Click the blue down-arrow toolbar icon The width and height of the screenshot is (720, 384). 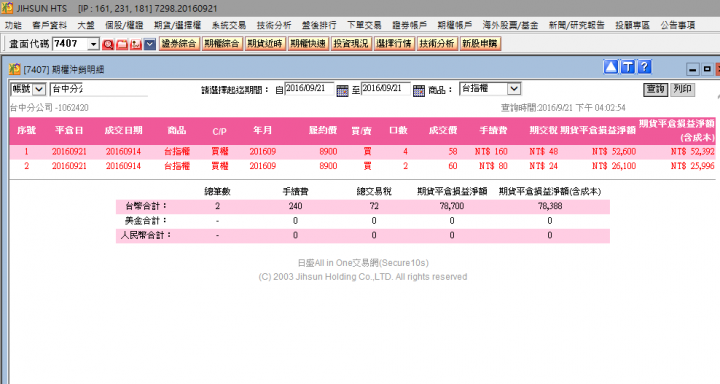pyautogui.click(x=150, y=44)
